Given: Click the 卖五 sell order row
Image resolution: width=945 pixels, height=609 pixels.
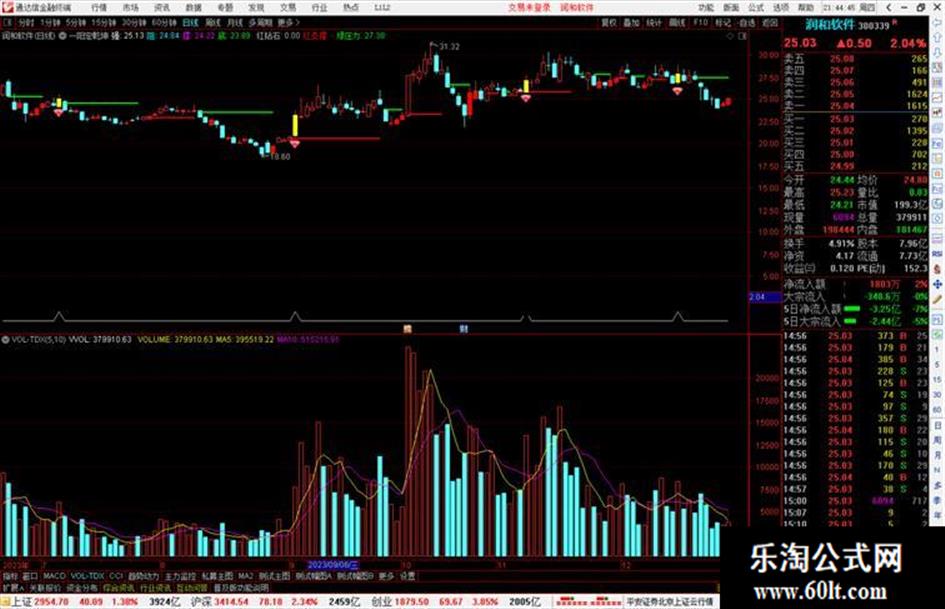Looking at the screenshot, I should [856, 58].
